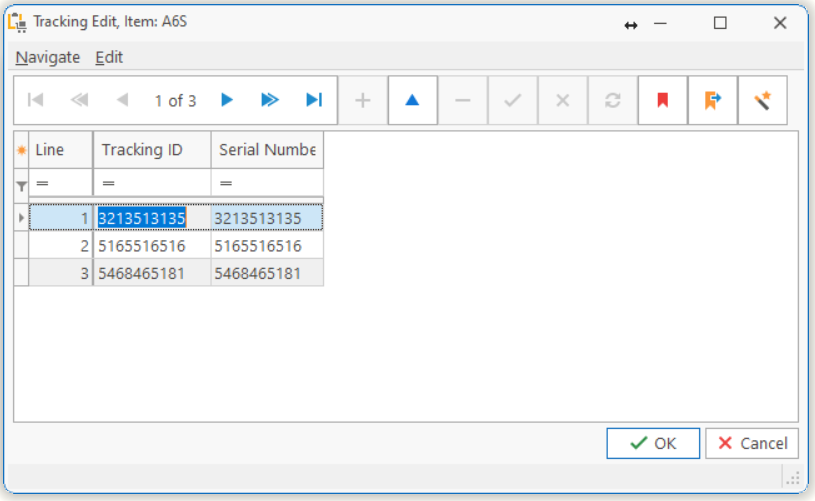Click the row indicator for line 1
This screenshot has width=815, height=501.
21,218
